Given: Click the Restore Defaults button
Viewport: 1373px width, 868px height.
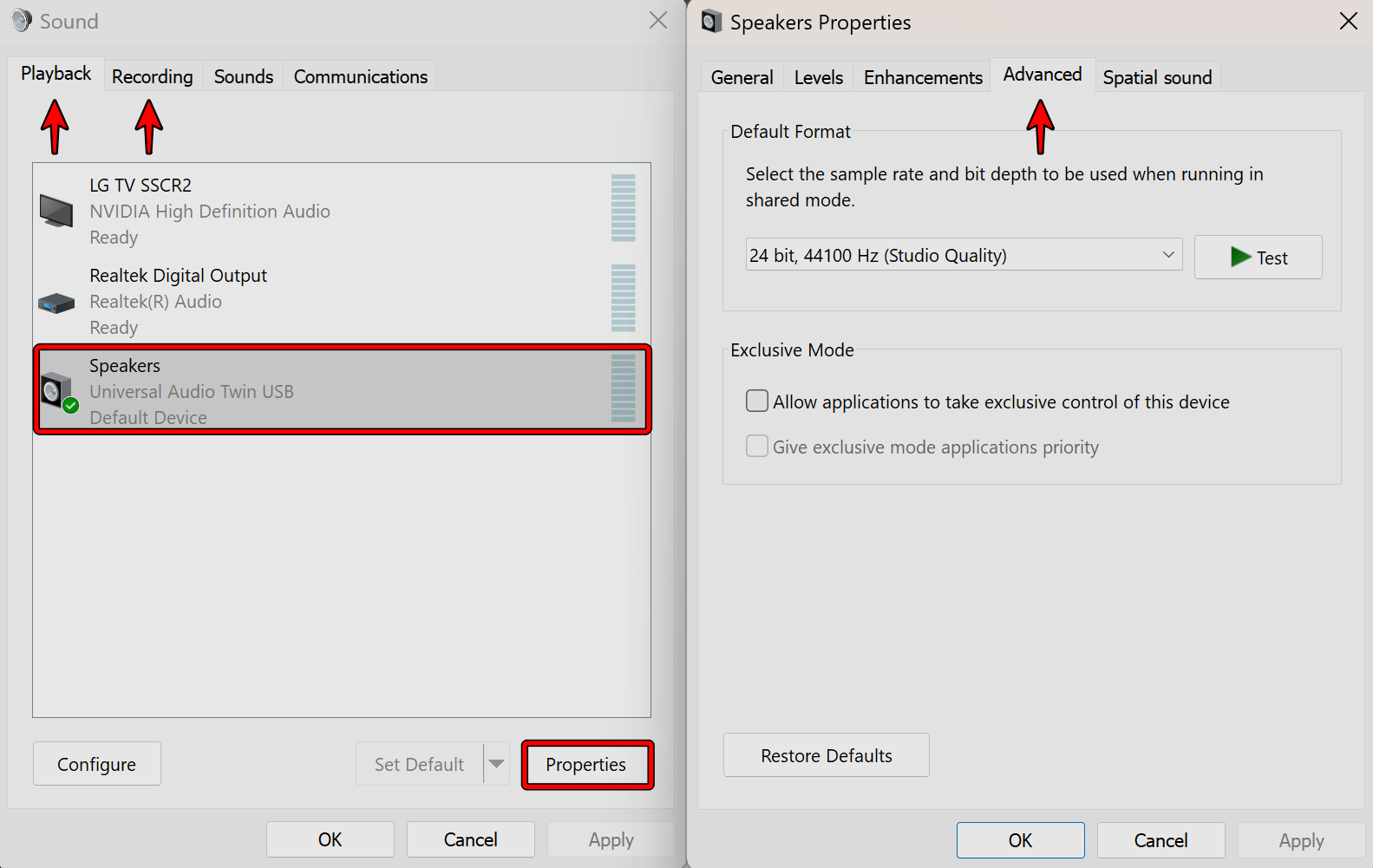Looking at the screenshot, I should pyautogui.click(x=826, y=755).
